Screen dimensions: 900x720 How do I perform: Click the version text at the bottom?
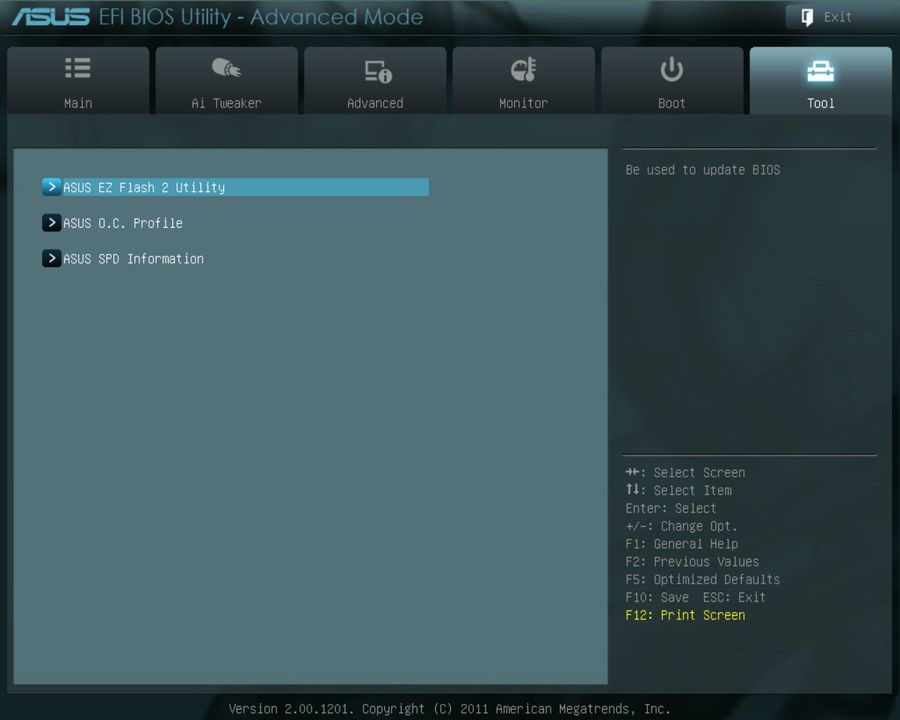pyautogui.click(x=449, y=708)
